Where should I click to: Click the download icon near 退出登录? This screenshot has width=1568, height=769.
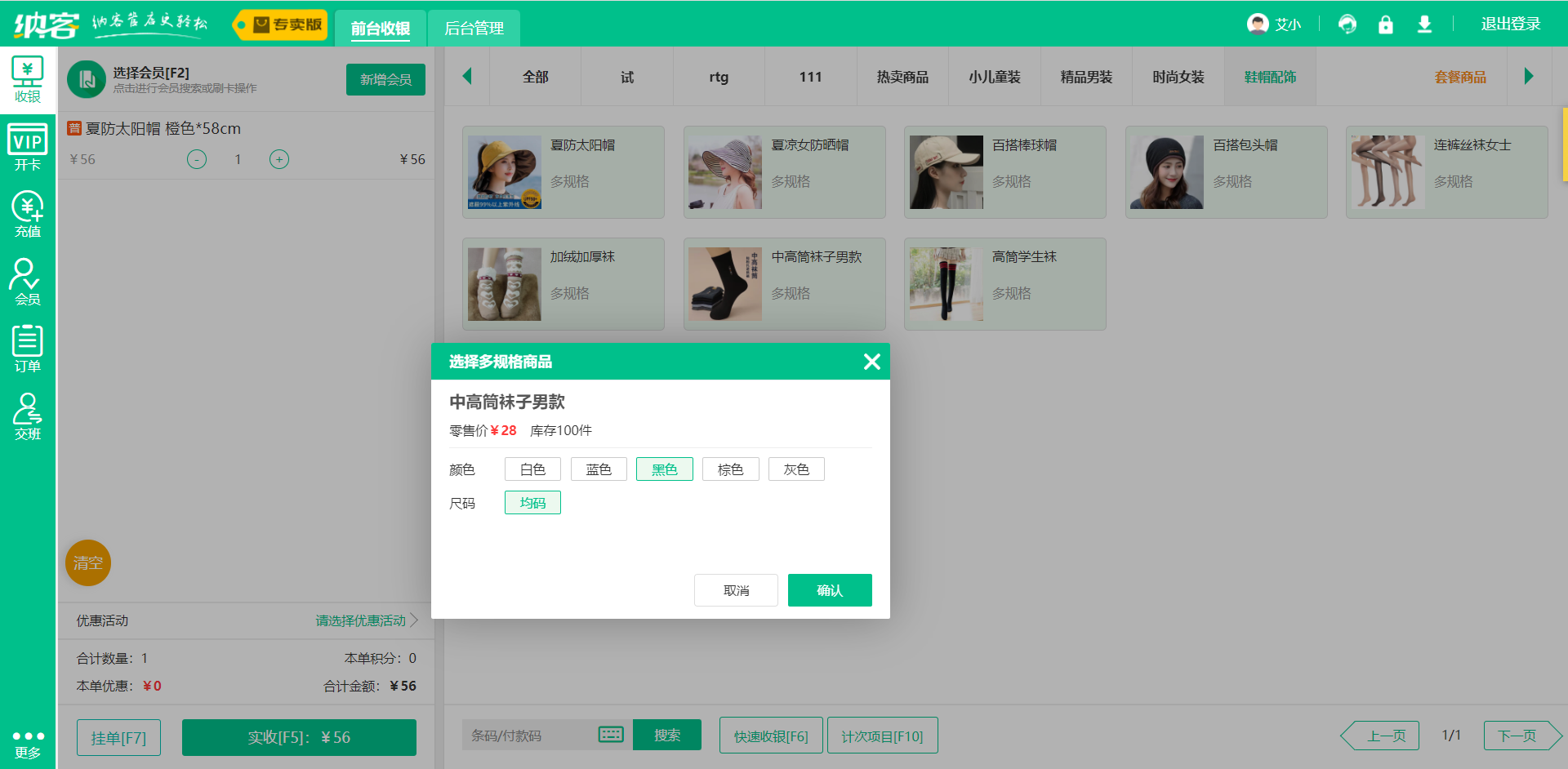click(x=1425, y=24)
